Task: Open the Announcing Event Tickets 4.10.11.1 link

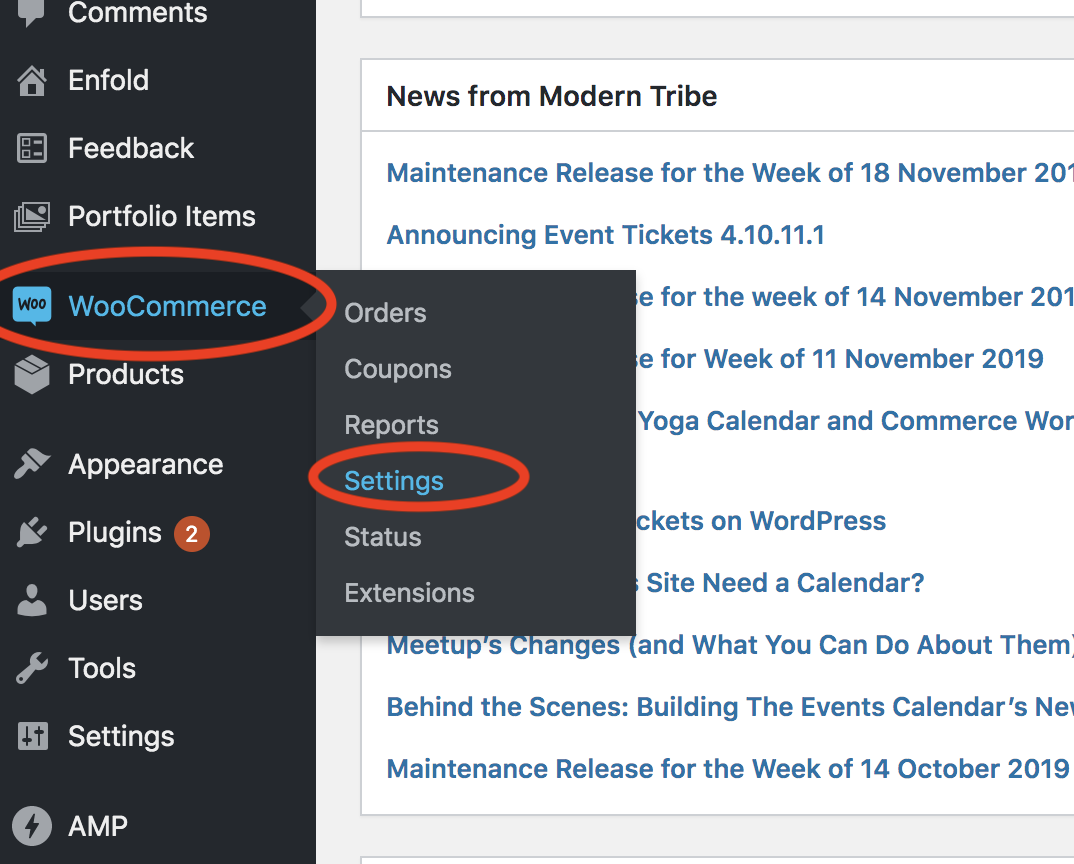Action: [x=605, y=235]
